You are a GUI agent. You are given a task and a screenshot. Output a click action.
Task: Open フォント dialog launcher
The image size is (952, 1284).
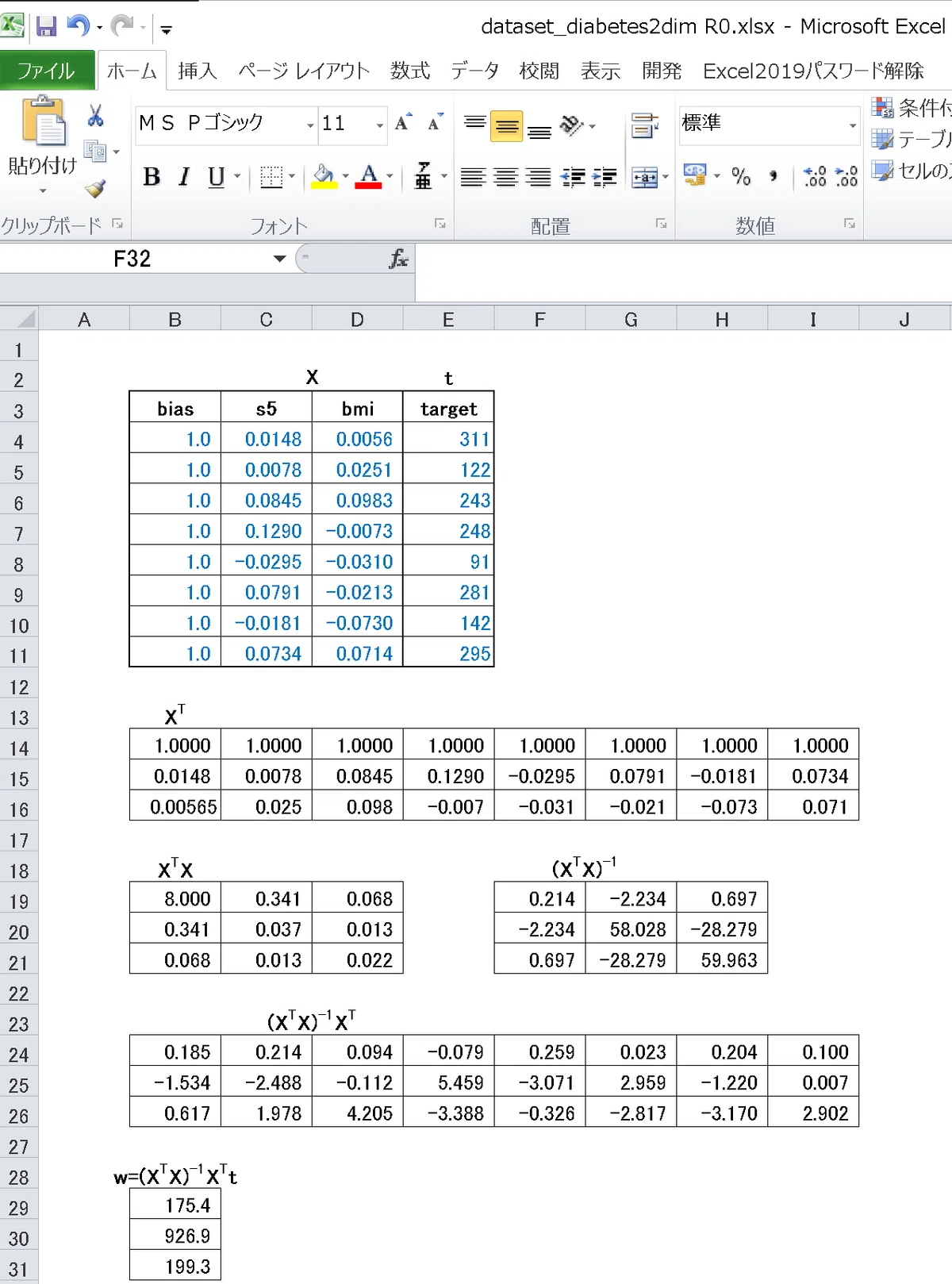coord(440,224)
